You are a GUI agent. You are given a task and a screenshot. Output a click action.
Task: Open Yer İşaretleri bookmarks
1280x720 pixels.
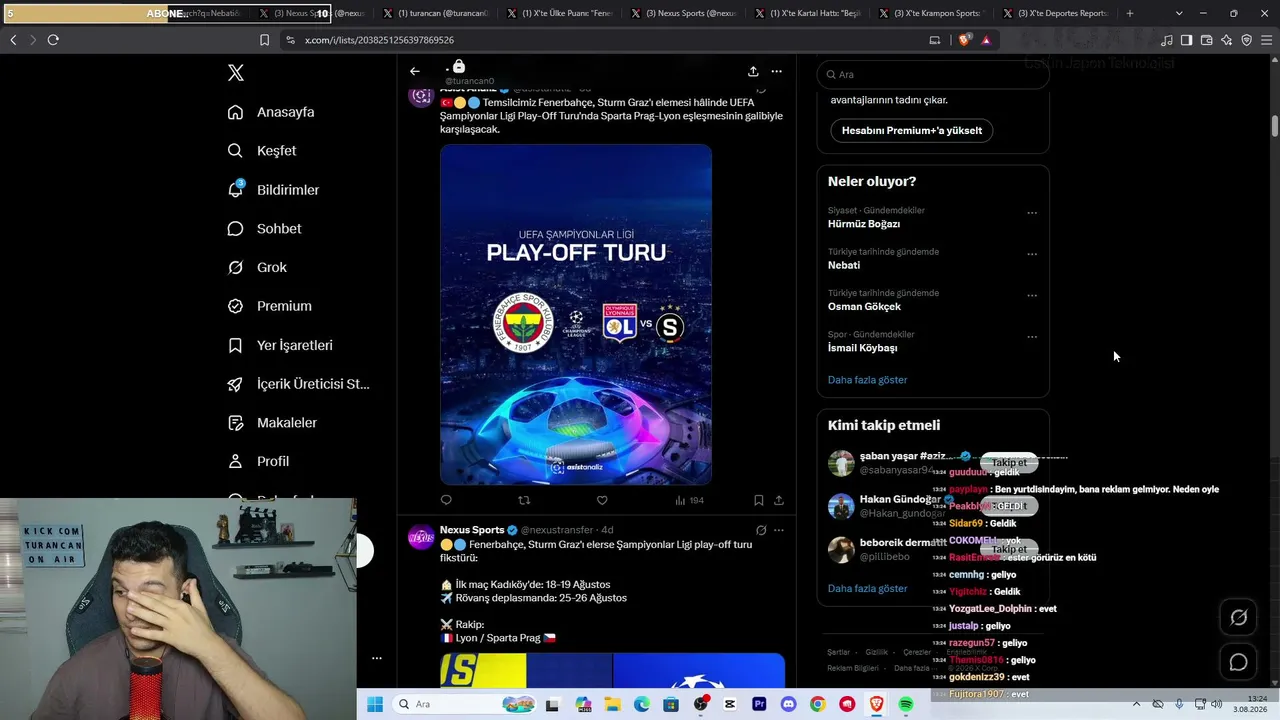point(280,345)
